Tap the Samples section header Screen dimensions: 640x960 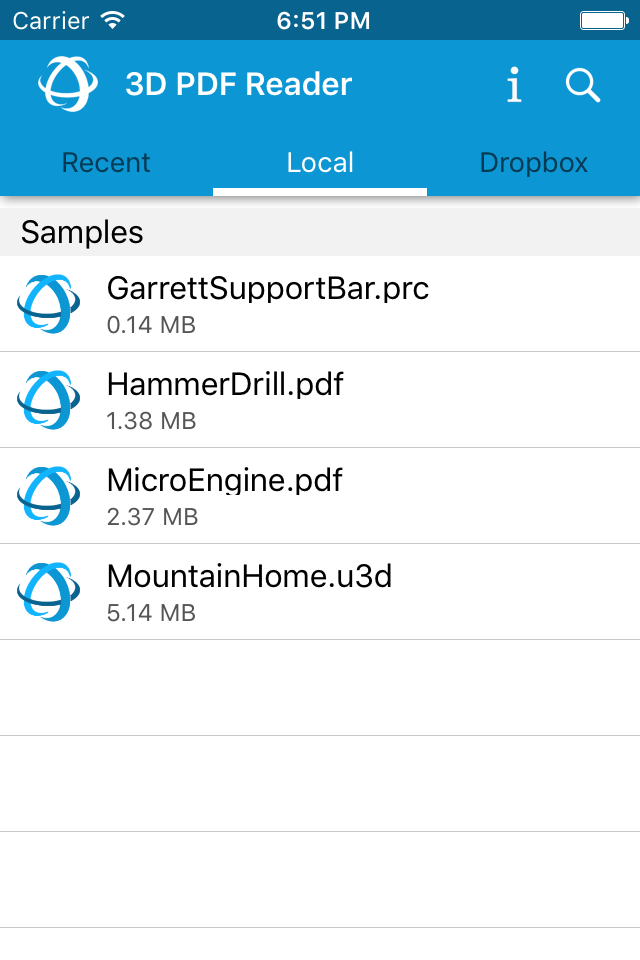82,232
